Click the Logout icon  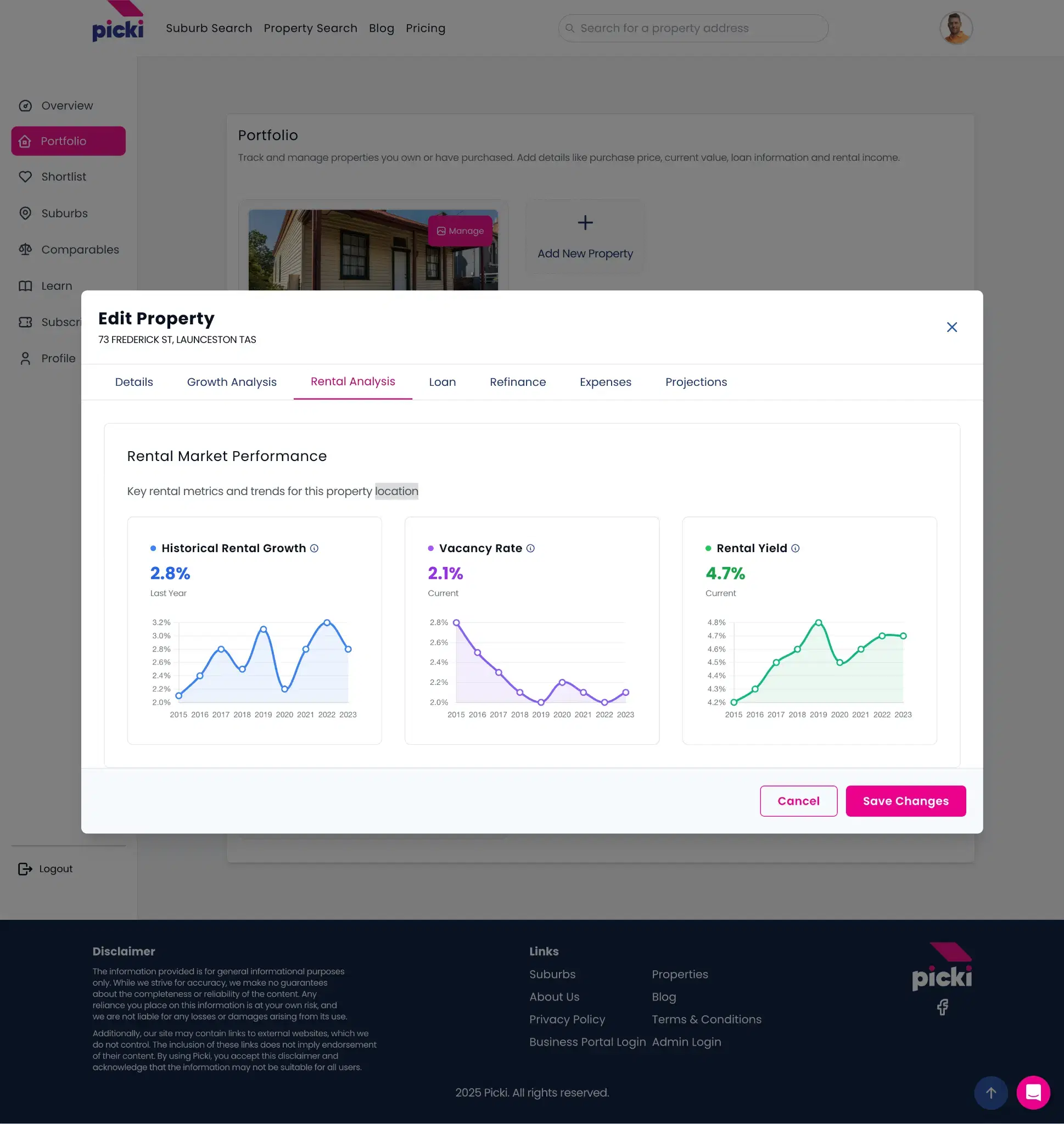pyautogui.click(x=25, y=868)
